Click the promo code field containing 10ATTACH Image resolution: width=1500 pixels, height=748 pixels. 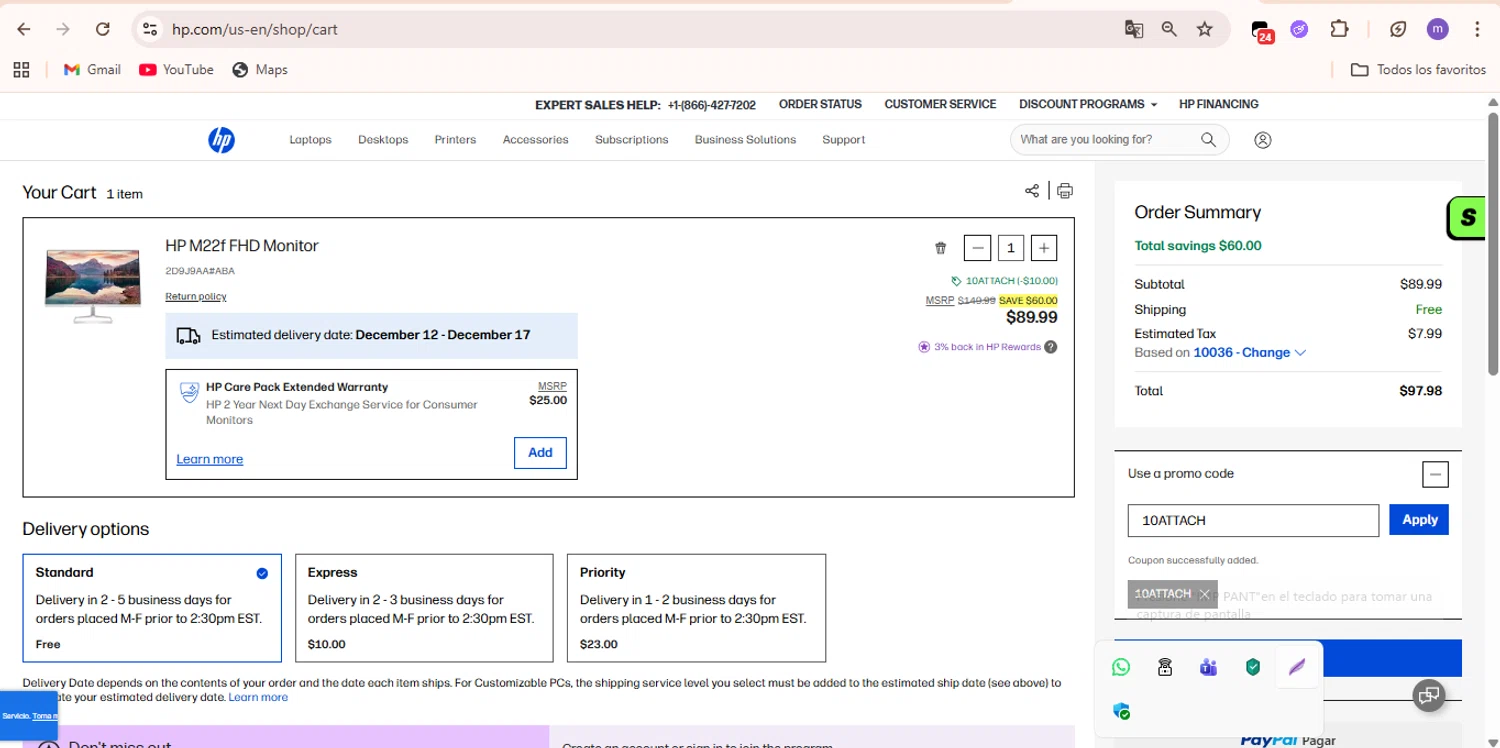click(1254, 520)
